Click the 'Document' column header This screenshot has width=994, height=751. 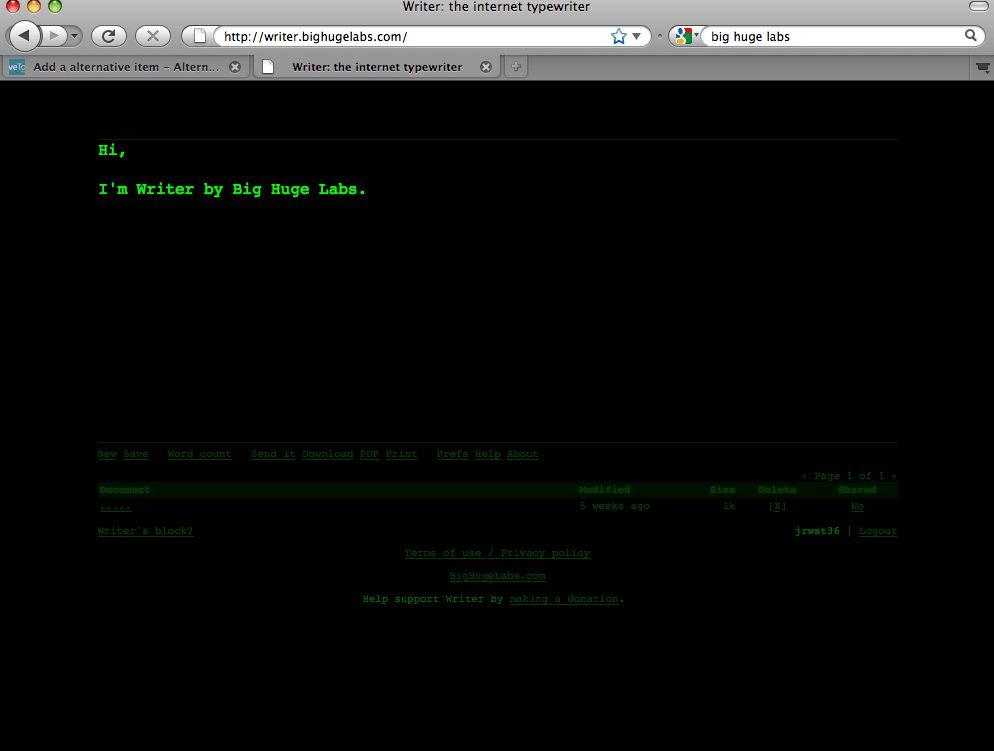tap(125, 490)
